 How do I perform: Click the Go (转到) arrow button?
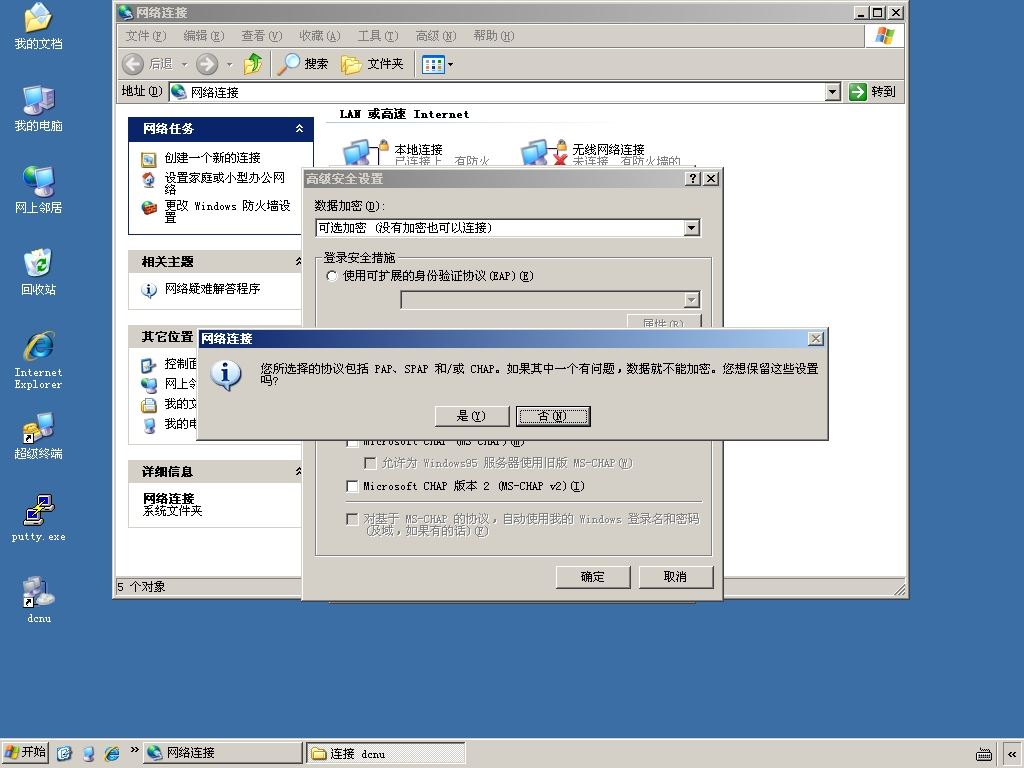[x=872, y=92]
